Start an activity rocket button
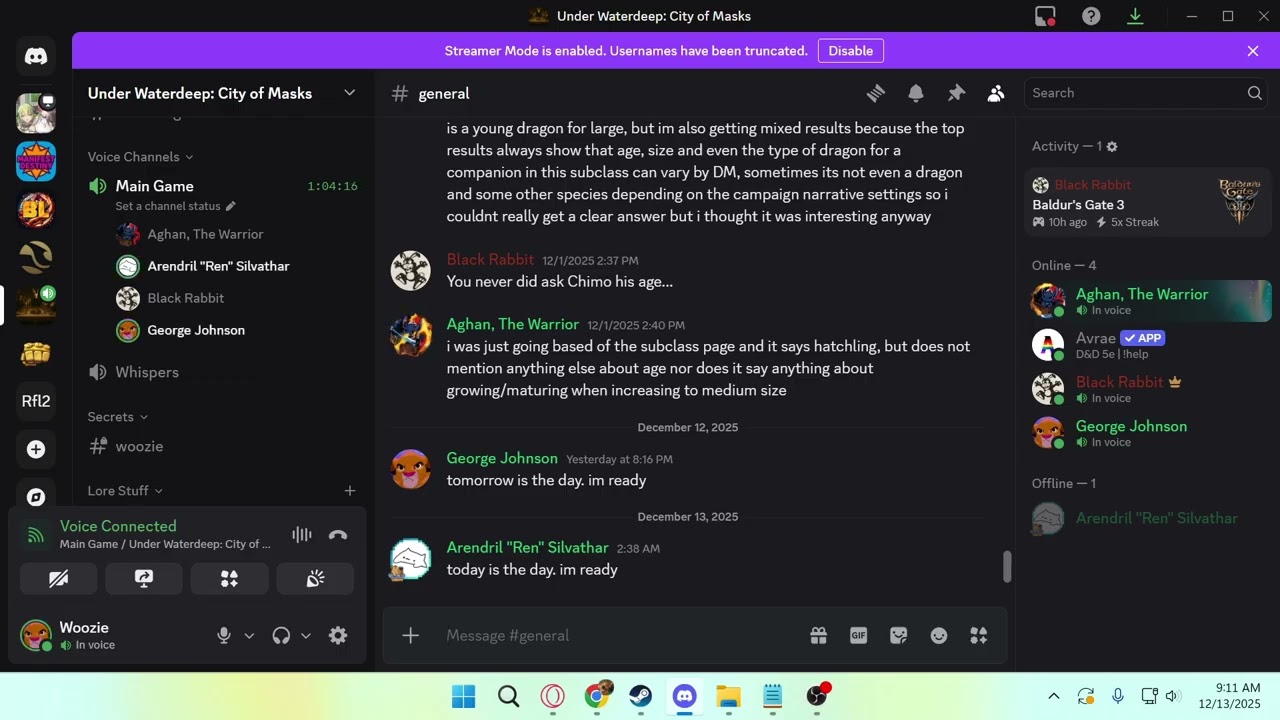The width and height of the screenshot is (1280, 720). 230,579
